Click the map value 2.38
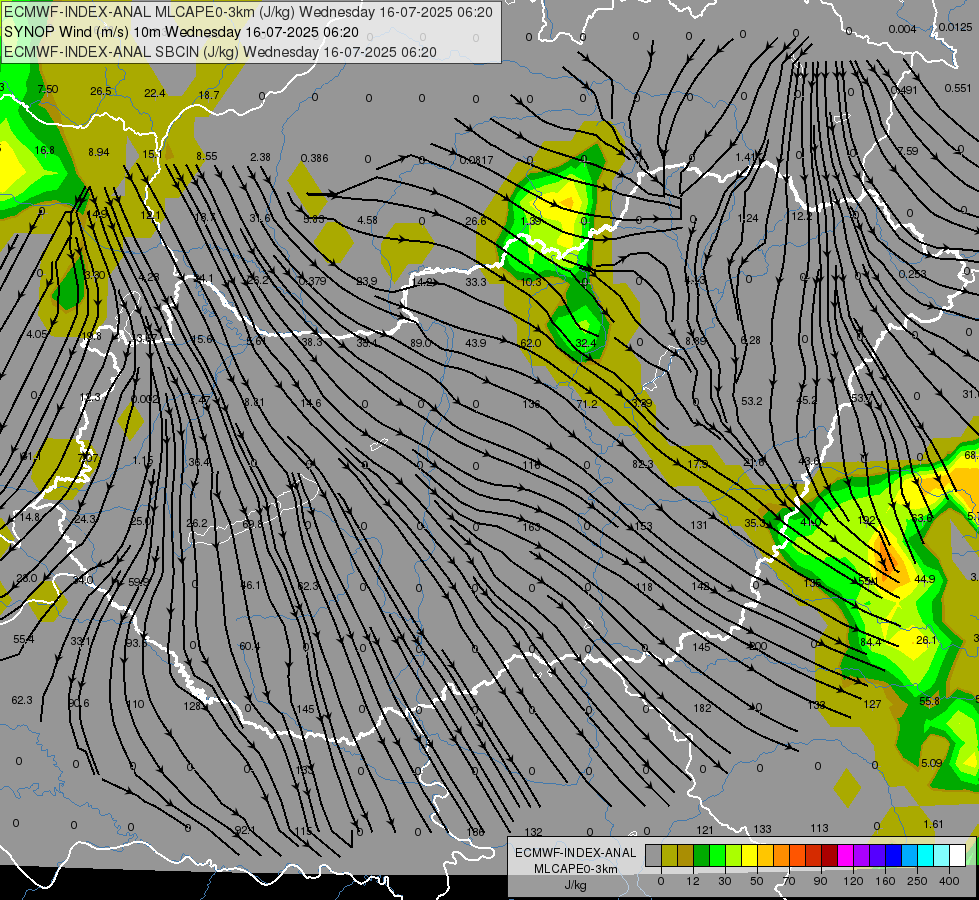 pyautogui.click(x=260, y=157)
